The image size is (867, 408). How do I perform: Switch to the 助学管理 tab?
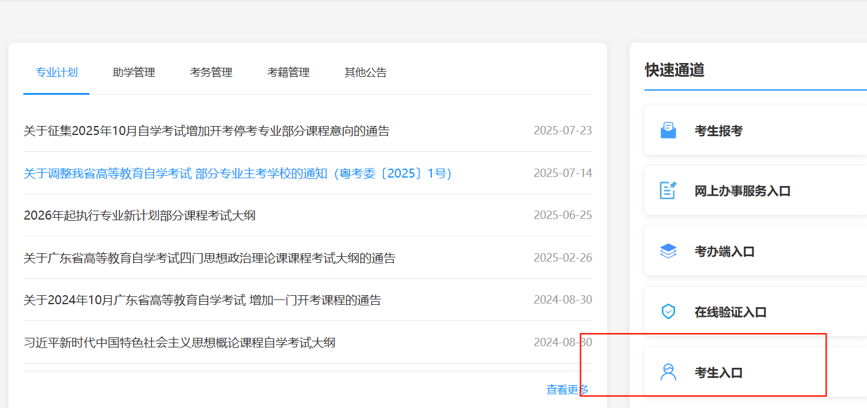click(x=134, y=72)
